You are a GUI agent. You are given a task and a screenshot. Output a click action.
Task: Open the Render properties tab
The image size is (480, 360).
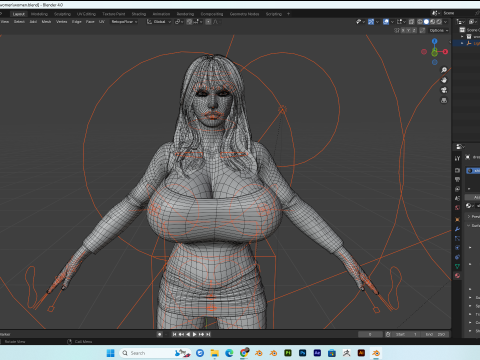coord(457,170)
